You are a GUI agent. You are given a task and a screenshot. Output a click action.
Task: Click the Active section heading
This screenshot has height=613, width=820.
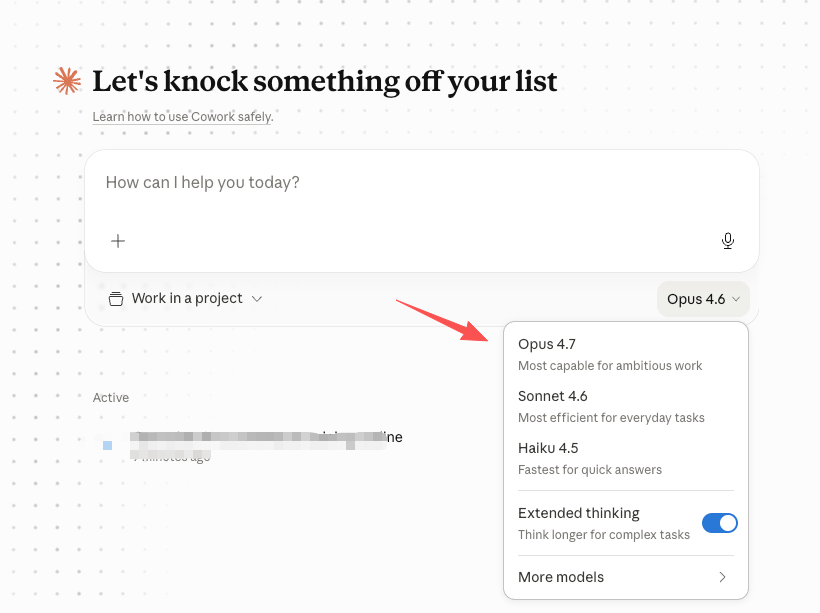[111, 398]
